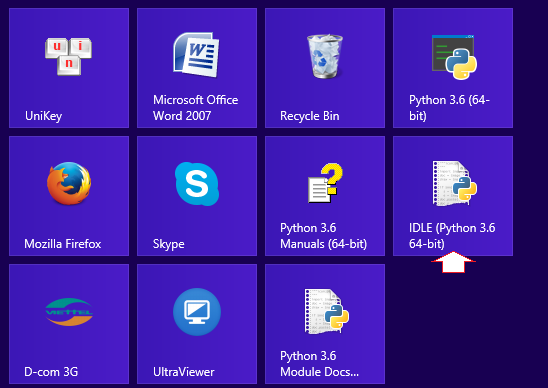
Task: Click the "Skype" tile label
Action: pos(168,244)
